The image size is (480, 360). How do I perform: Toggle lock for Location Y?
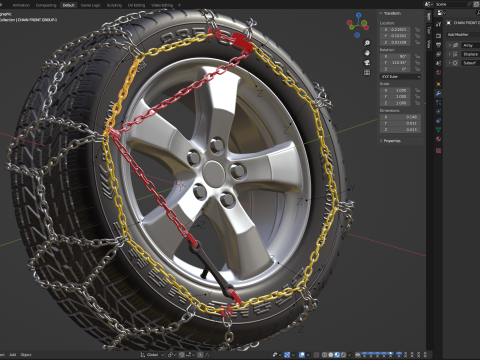coord(417,36)
